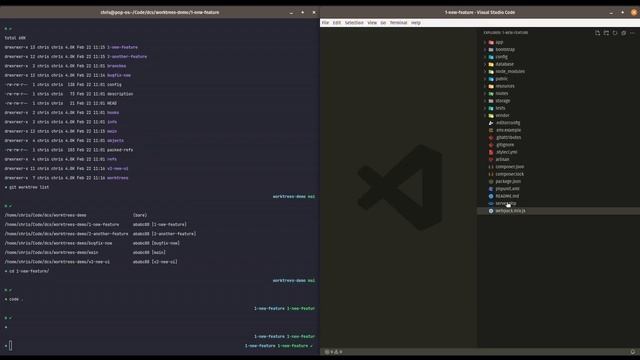This screenshot has height=360, width=640.
Task: Open the composer.lock file
Action: [510, 174]
